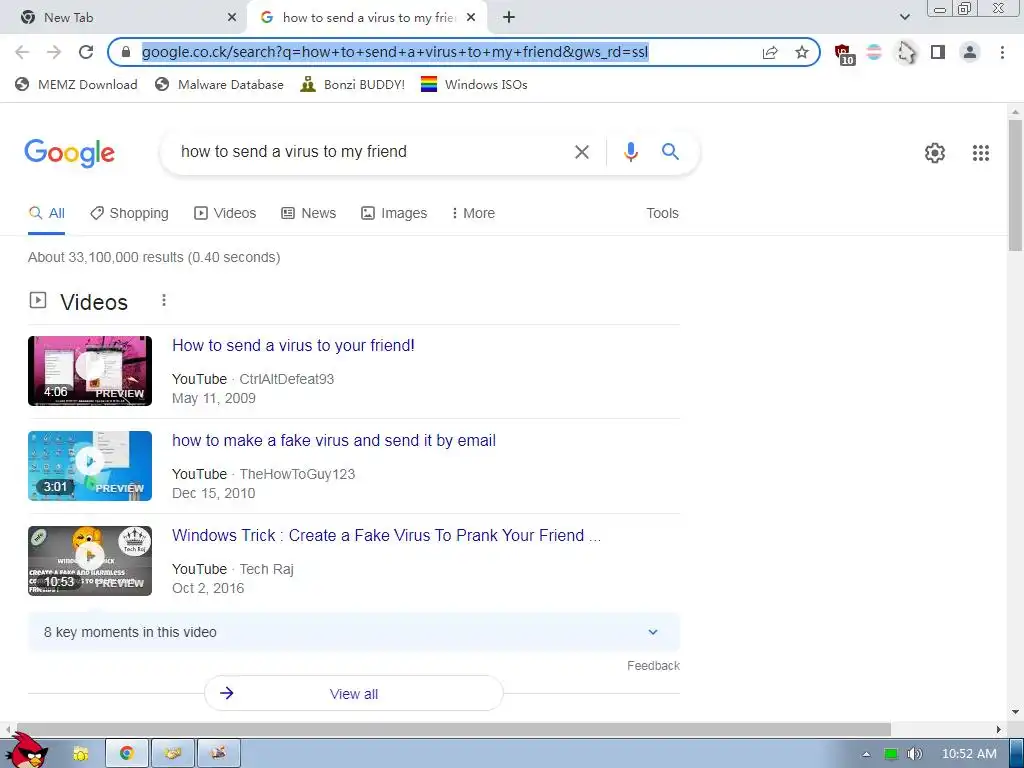This screenshot has width=1024, height=768.
Task: Submit search with magnifier icon
Action: 670,152
